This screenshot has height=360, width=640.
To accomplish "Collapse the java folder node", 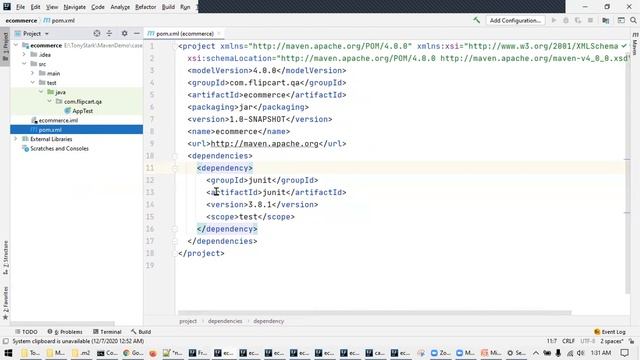I will coord(41,92).
